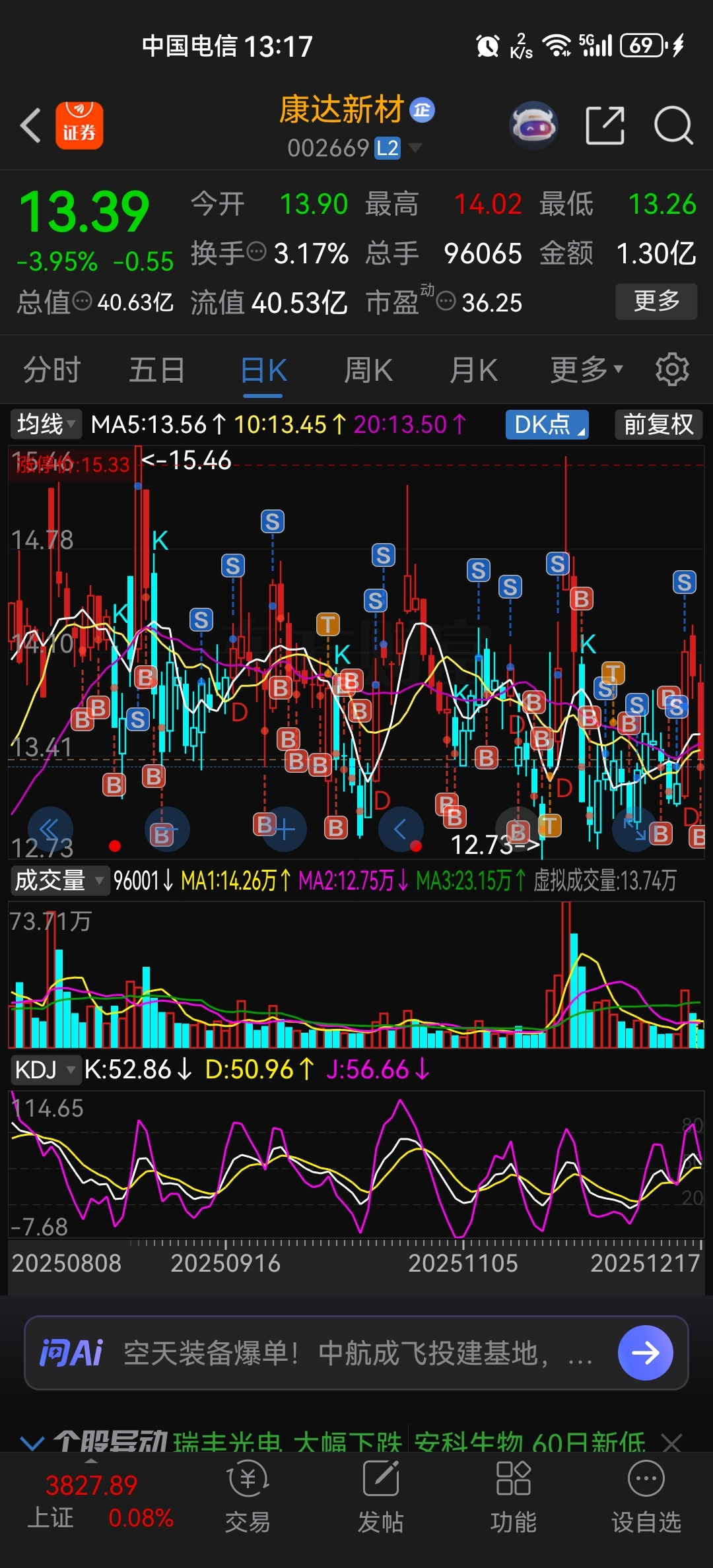Open the 均线 indicator dropdown
The height and width of the screenshot is (1568, 713).
[x=46, y=424]
